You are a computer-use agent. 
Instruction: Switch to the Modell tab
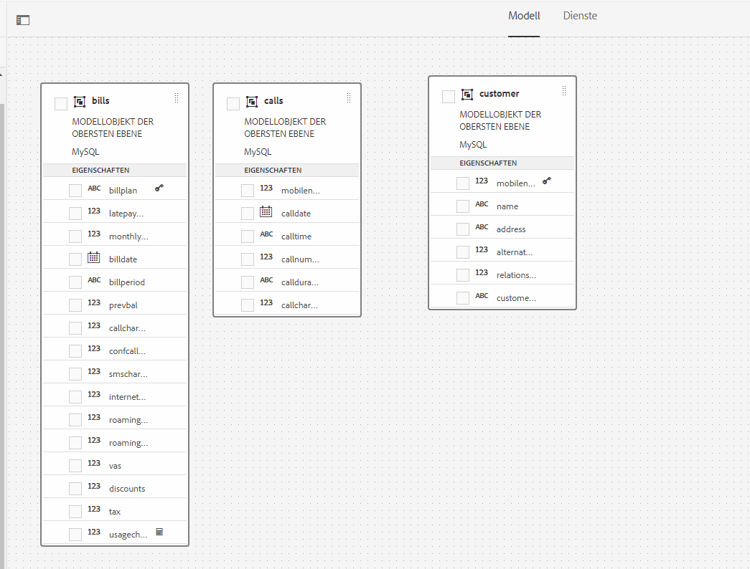click(x=524, y=16)
